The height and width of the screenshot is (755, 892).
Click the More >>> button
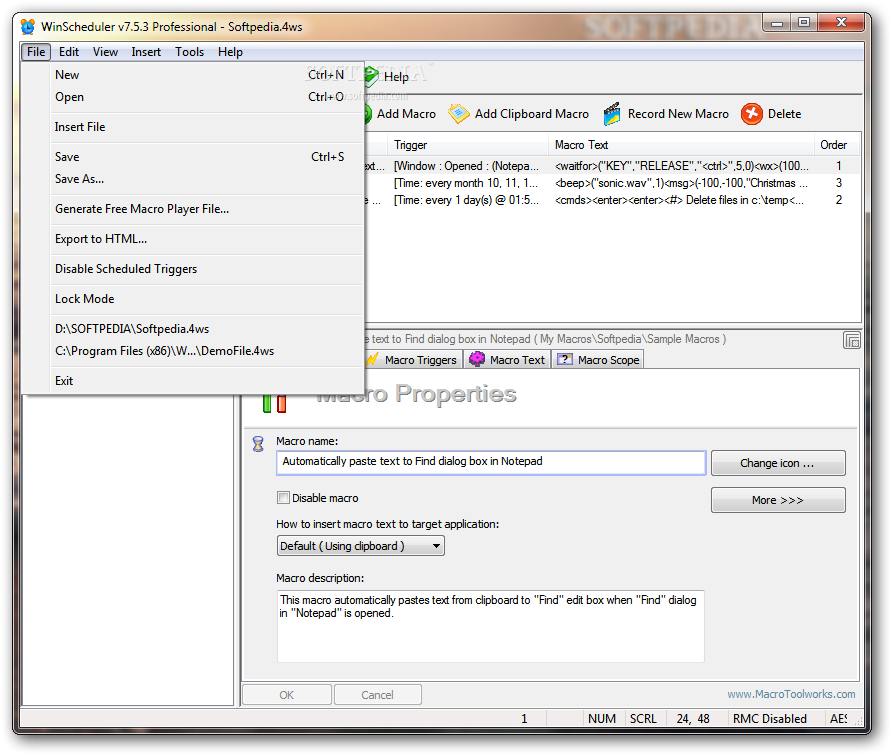click(x=778, y=500)
